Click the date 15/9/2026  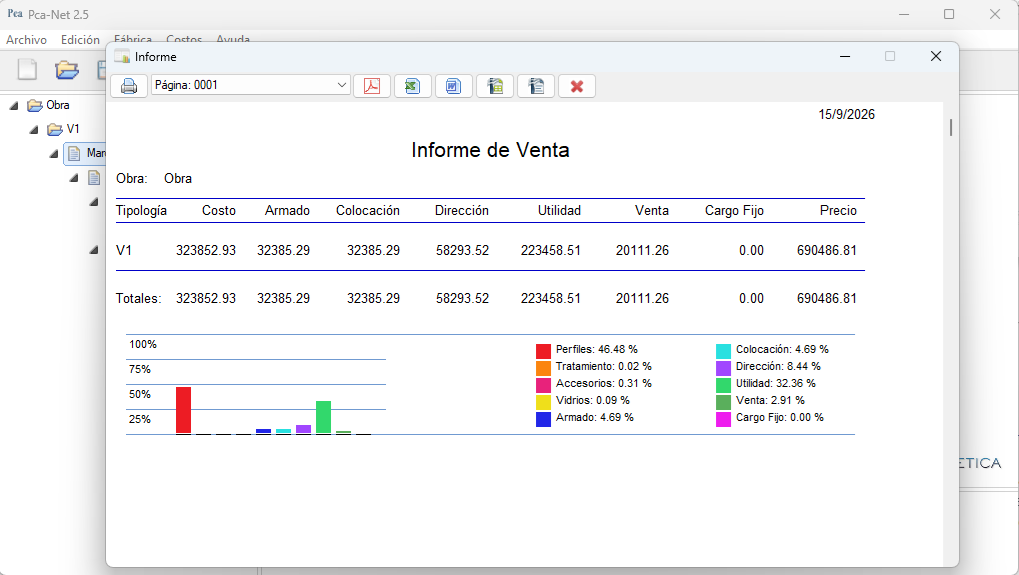[846, 114]
